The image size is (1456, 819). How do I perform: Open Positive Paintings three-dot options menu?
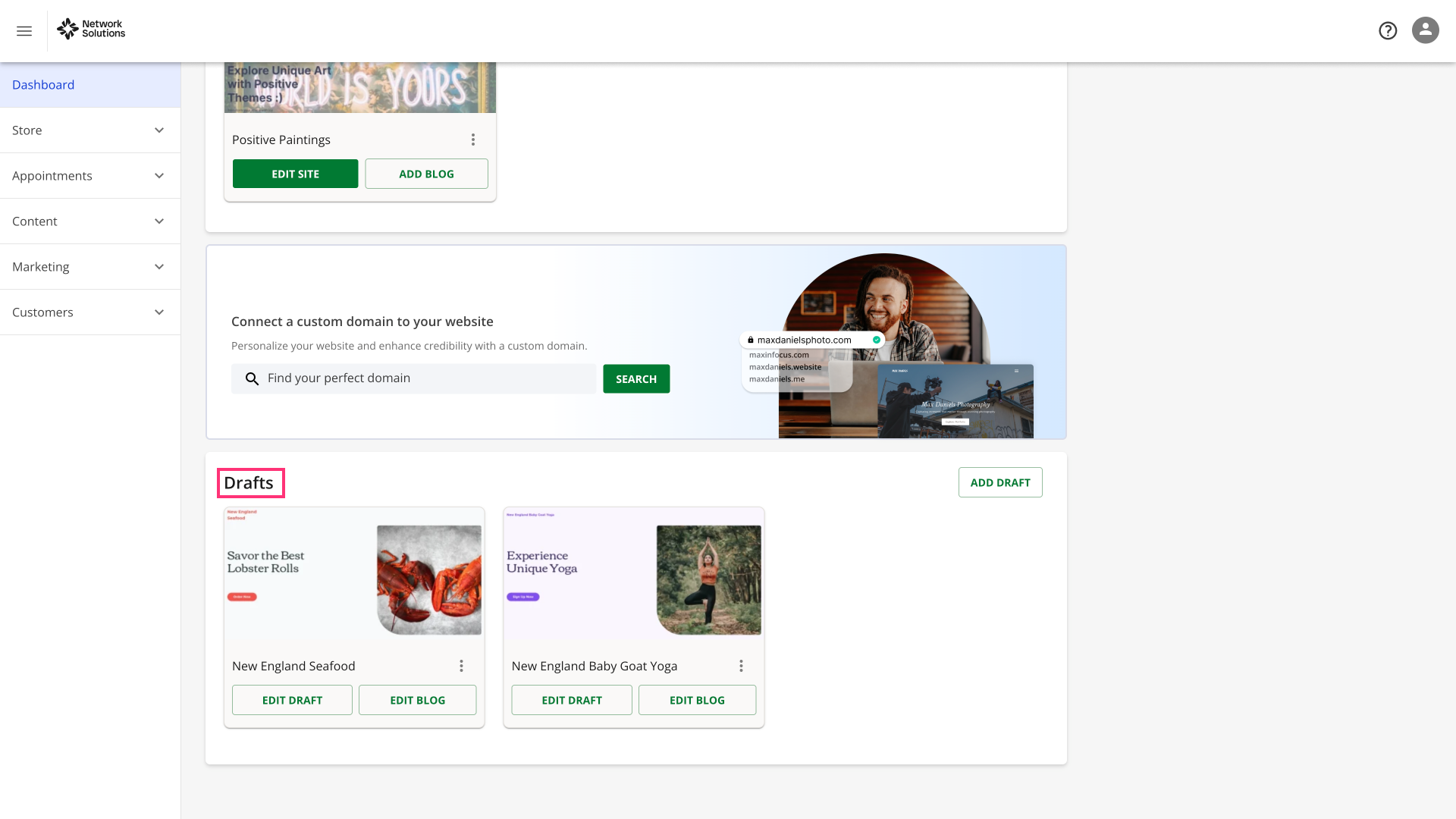[x=473, y=140]
